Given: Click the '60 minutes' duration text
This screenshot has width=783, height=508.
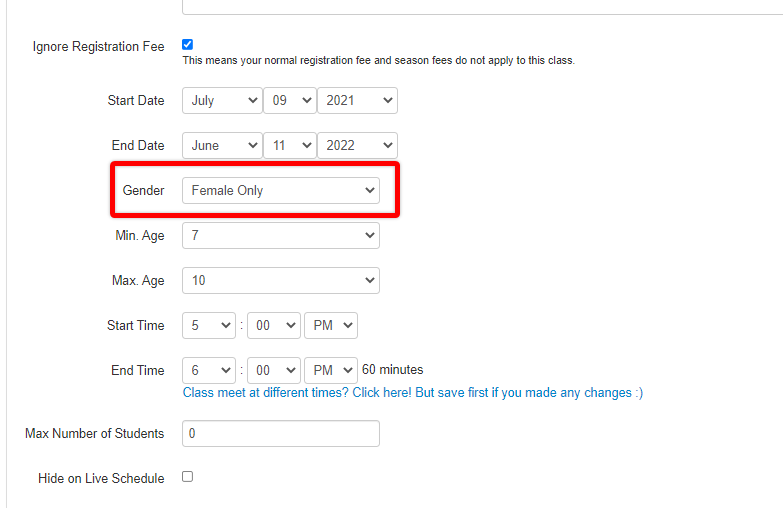Looking at the screenshot, I should click(x=392, y=370).
